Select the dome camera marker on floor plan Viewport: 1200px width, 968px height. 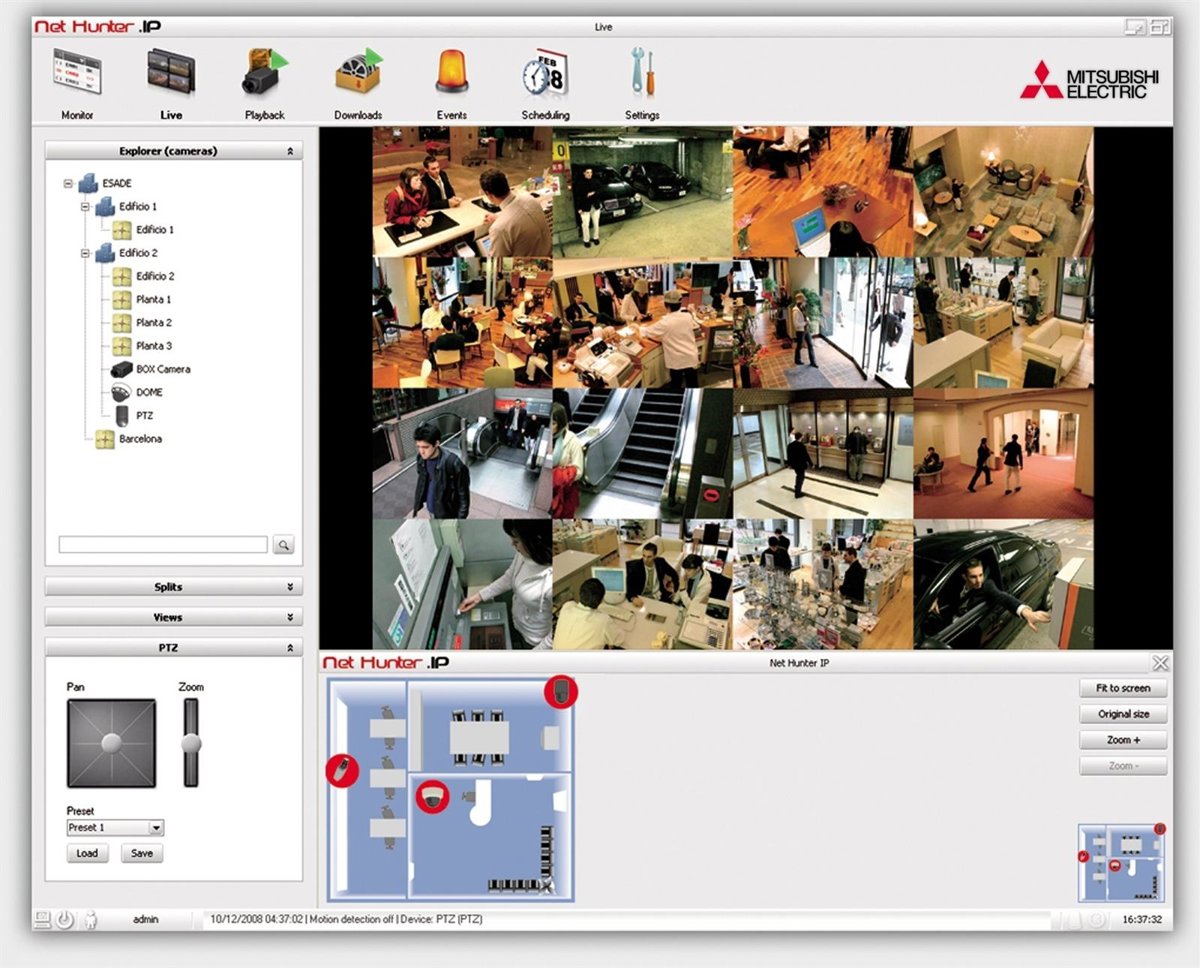click(432, 796)
